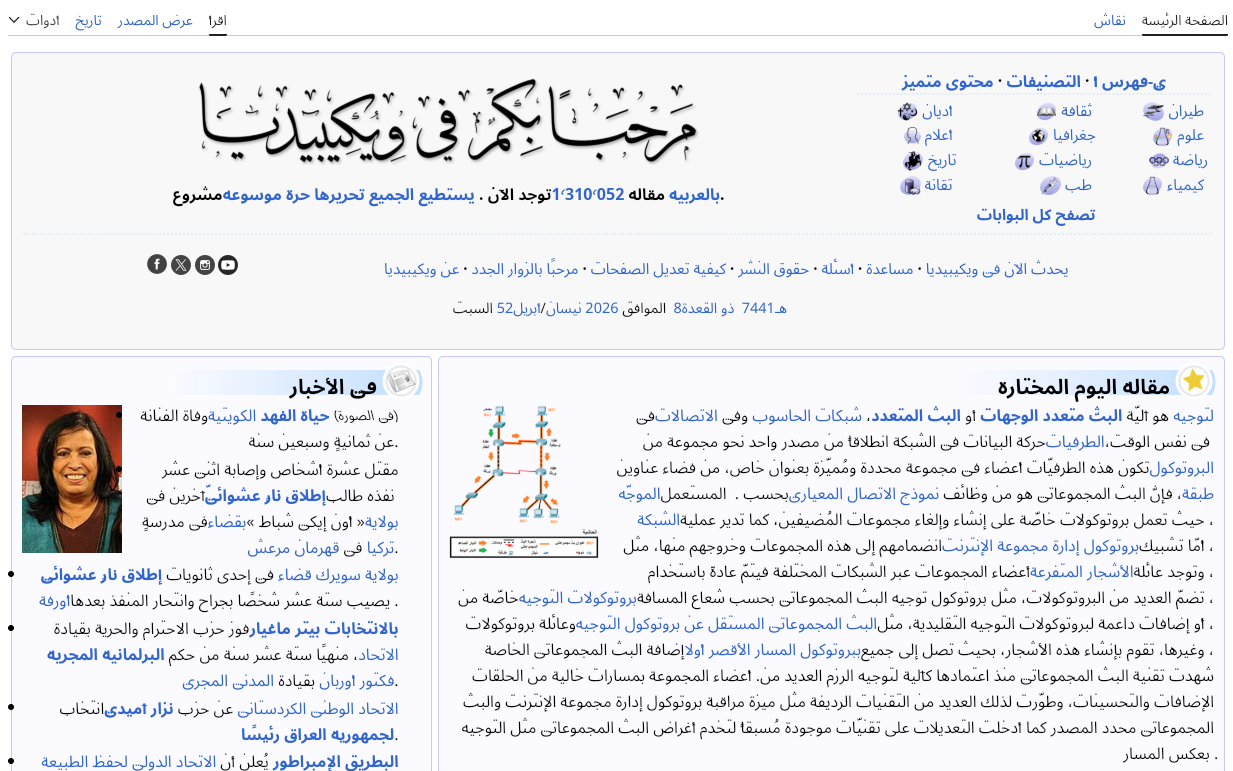Open Wikipedia's Facebook page icon
The height and width of the screenshot is (771, 1233).
[157, 264]
